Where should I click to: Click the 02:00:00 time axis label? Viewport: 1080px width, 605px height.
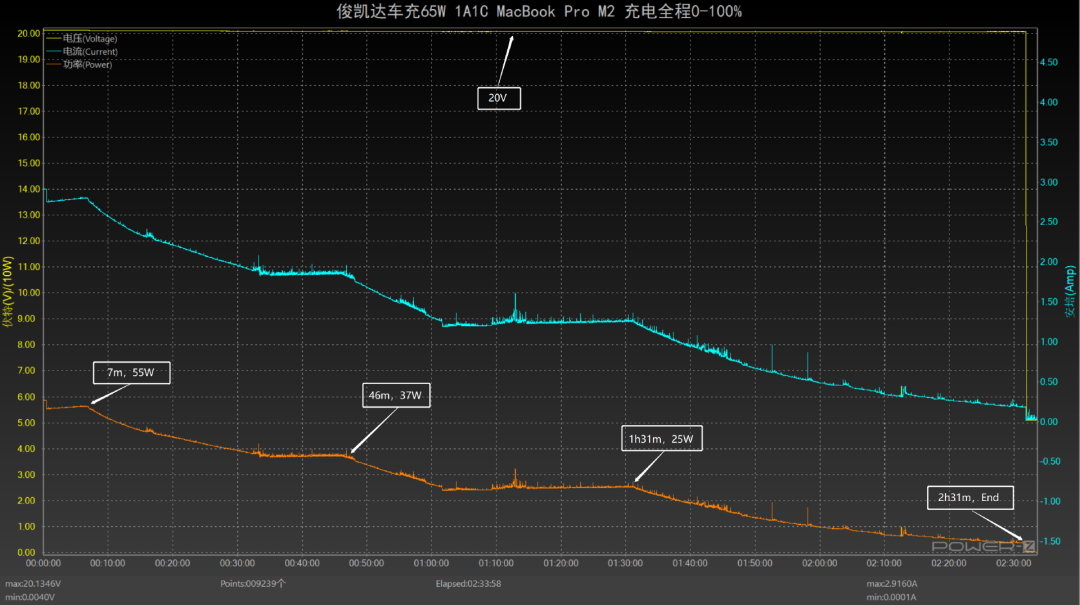tap(820, 563)
